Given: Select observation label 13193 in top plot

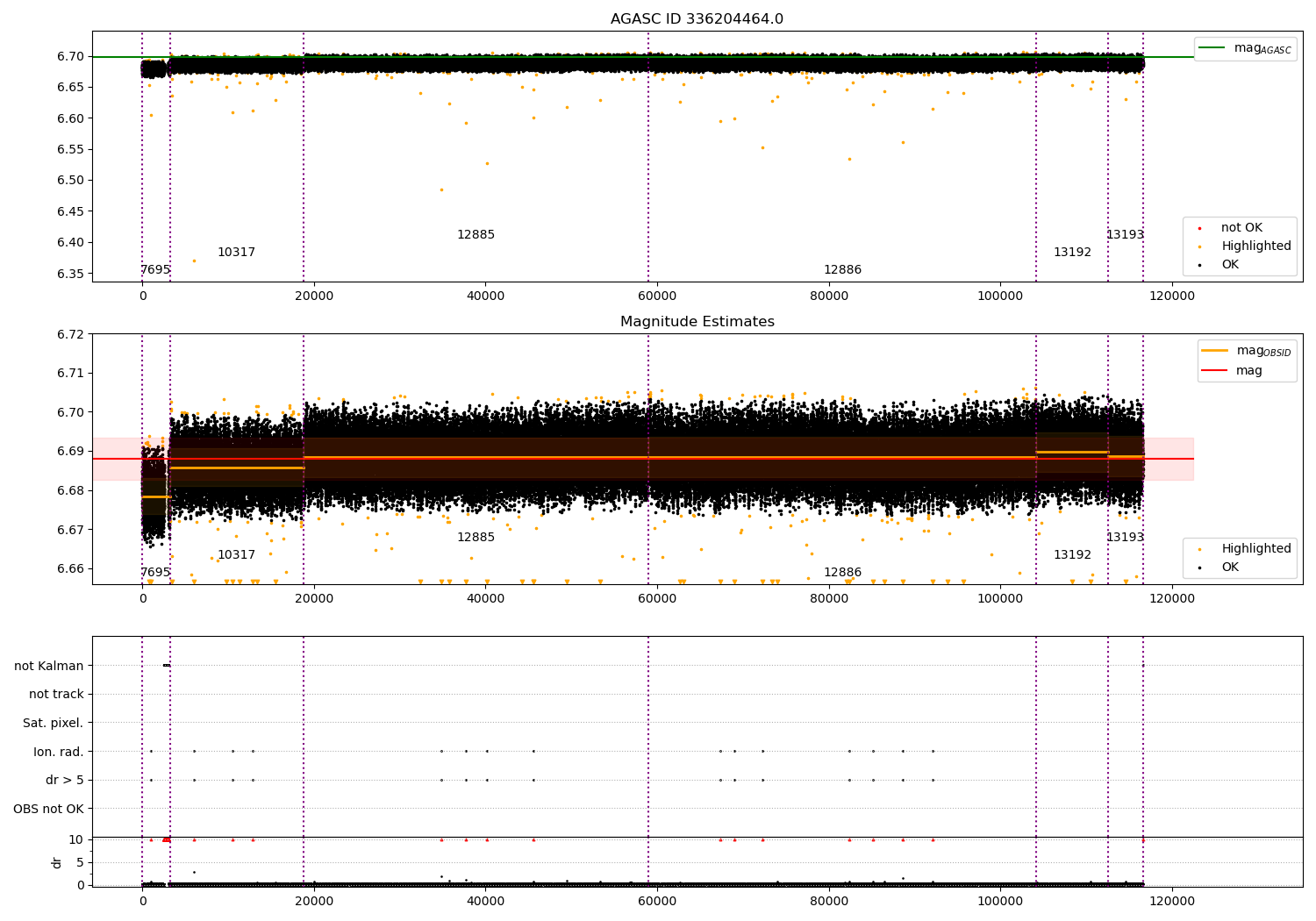Looking at the screenshot, I should click(x=1125, y=235).
